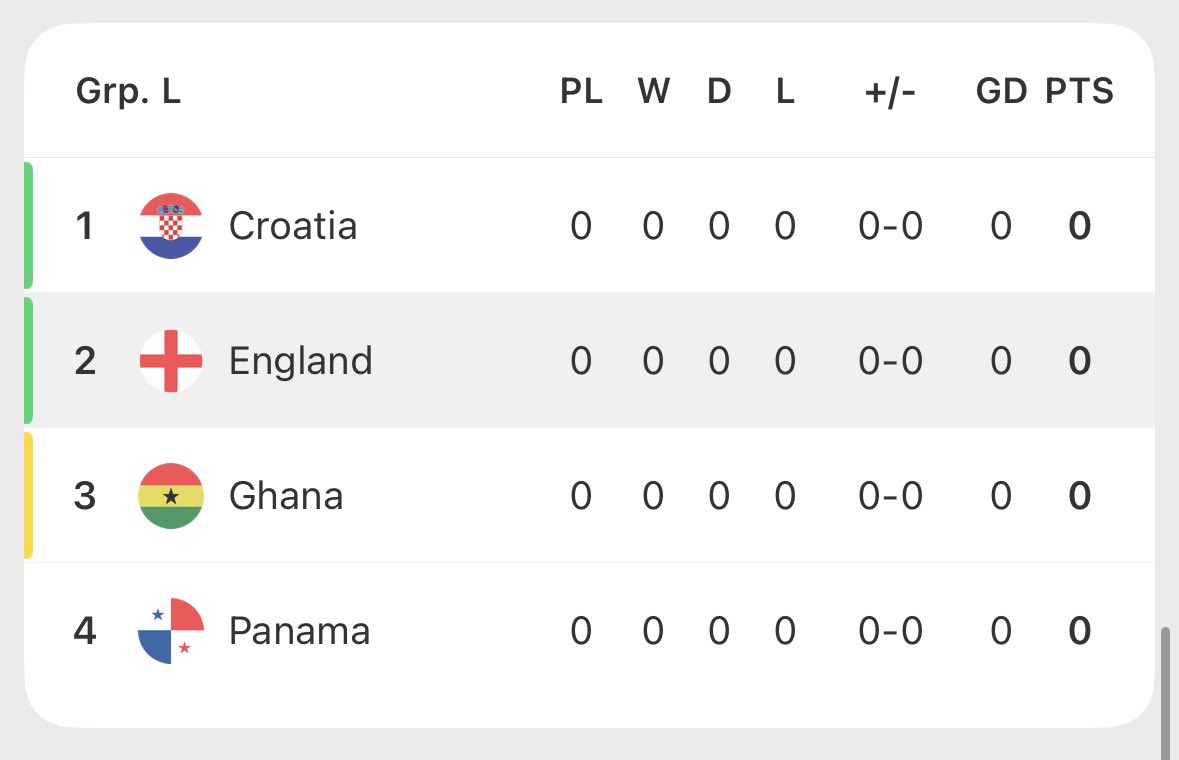
Task: Click the scrollbar thumb at right edge
Action: pyautogui.click(x=1165, y=692)
